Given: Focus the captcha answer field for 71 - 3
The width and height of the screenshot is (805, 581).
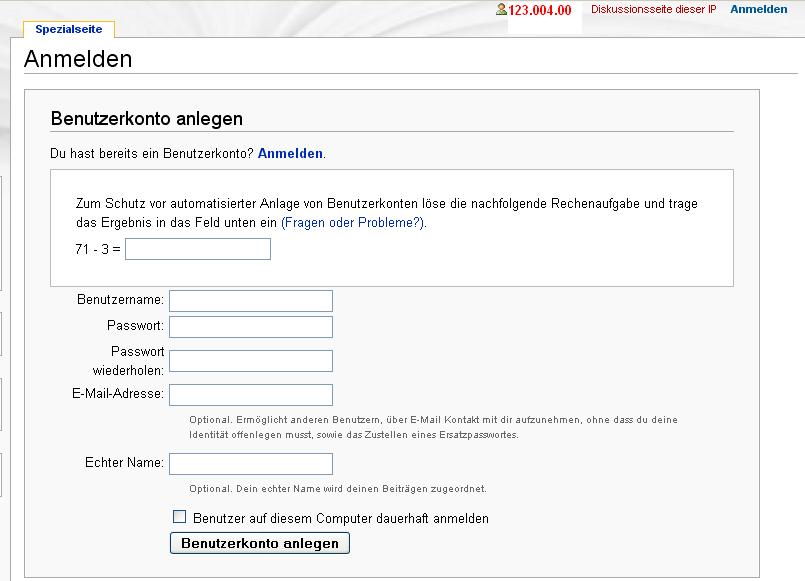Looking at the screenshot, I should click(x=198, y=249).
